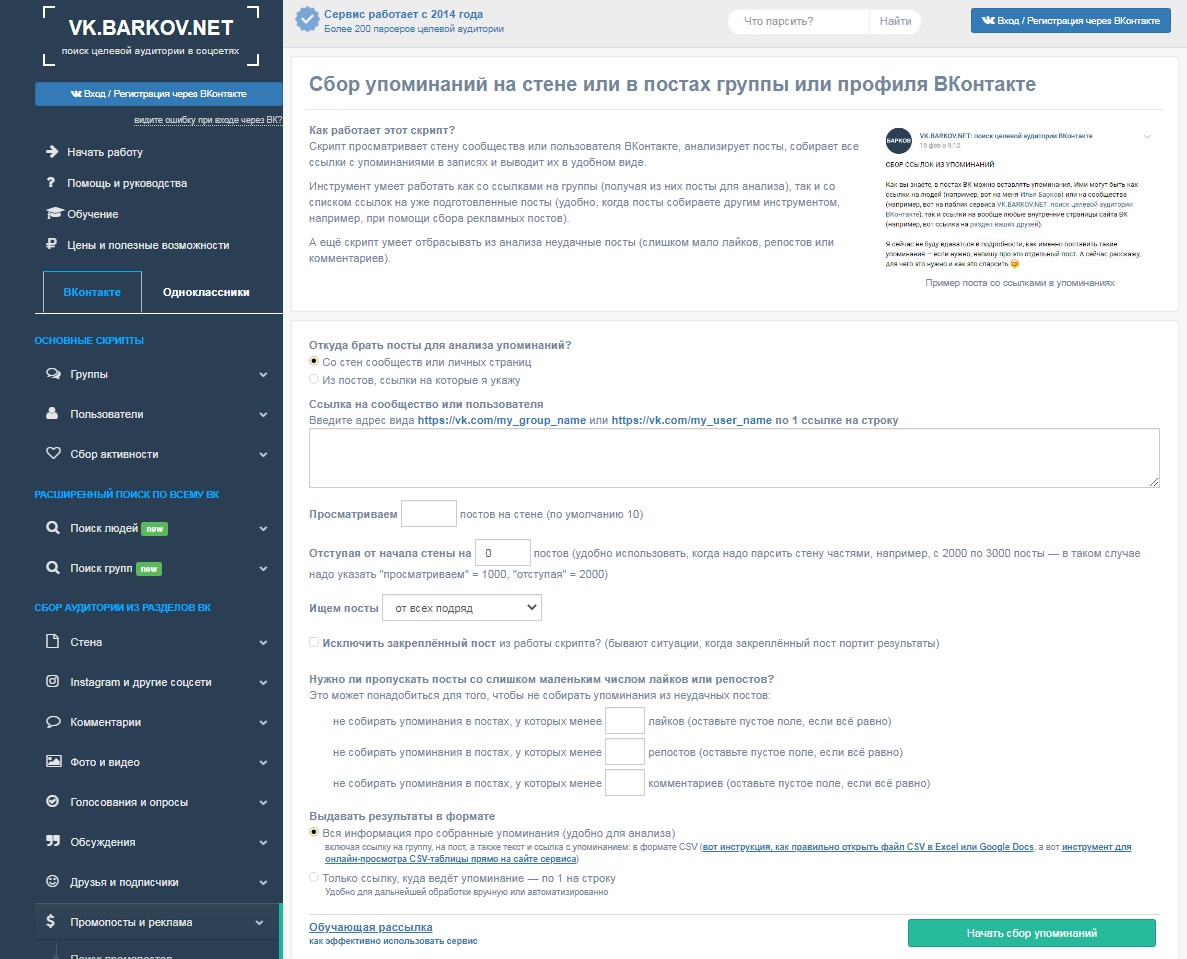Select the Из постов, ссылки на которые я укажу option
1187x959 pixels.
point(313,379)
